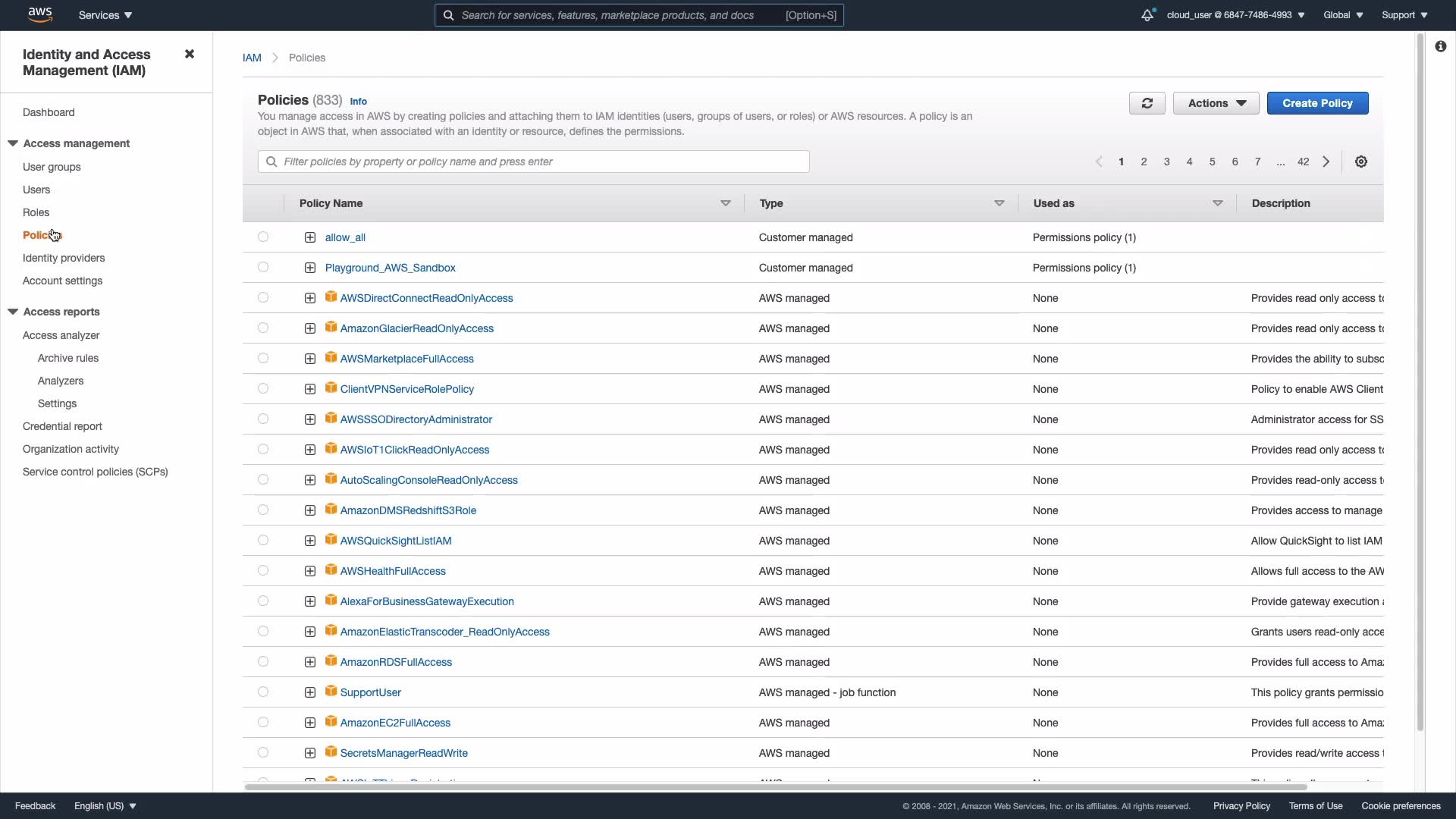Open the AmazonEC2FullAccess policy link
The height and width of the screenshot is (819, 1456).
[x=395, y=723]
